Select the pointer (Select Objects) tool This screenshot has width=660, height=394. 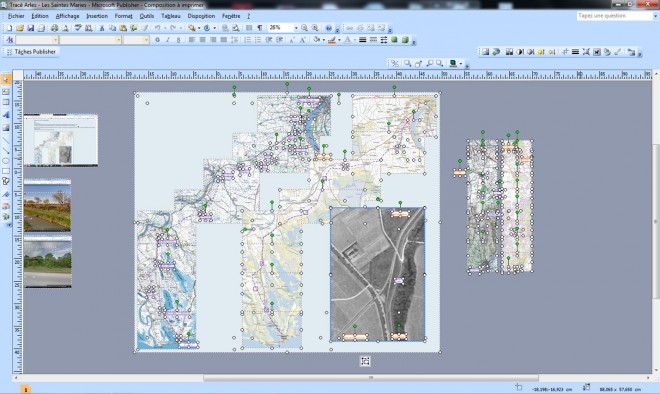tap(6, 79)
